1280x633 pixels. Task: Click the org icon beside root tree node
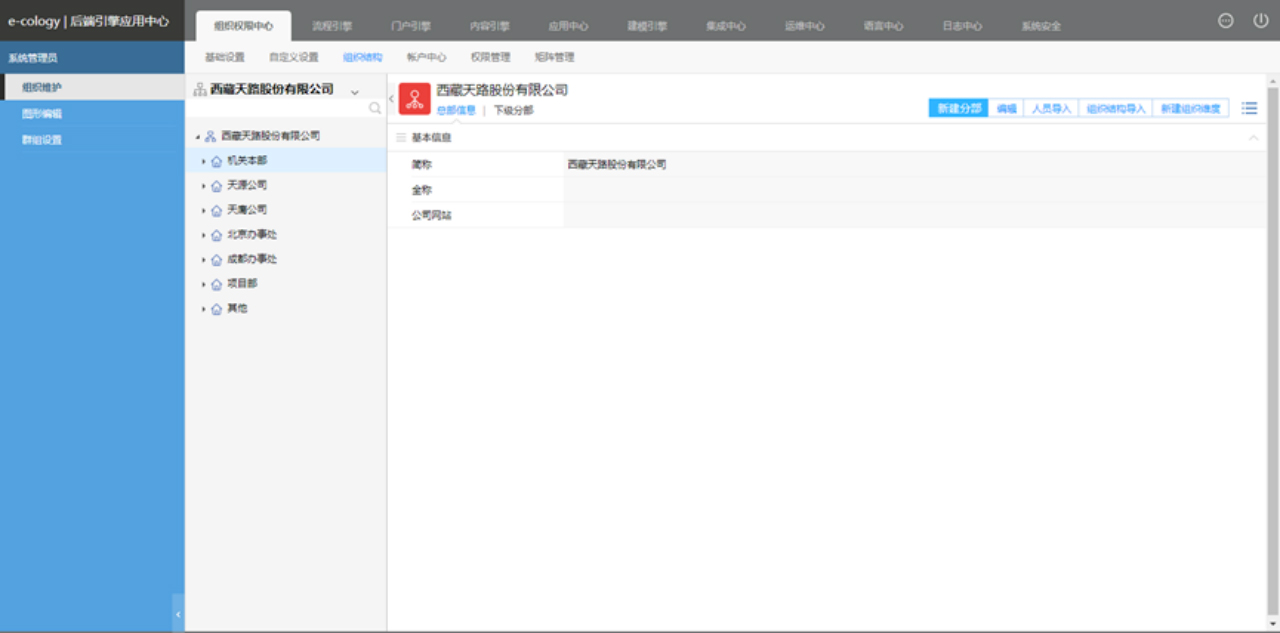click(x=210, y=136)
